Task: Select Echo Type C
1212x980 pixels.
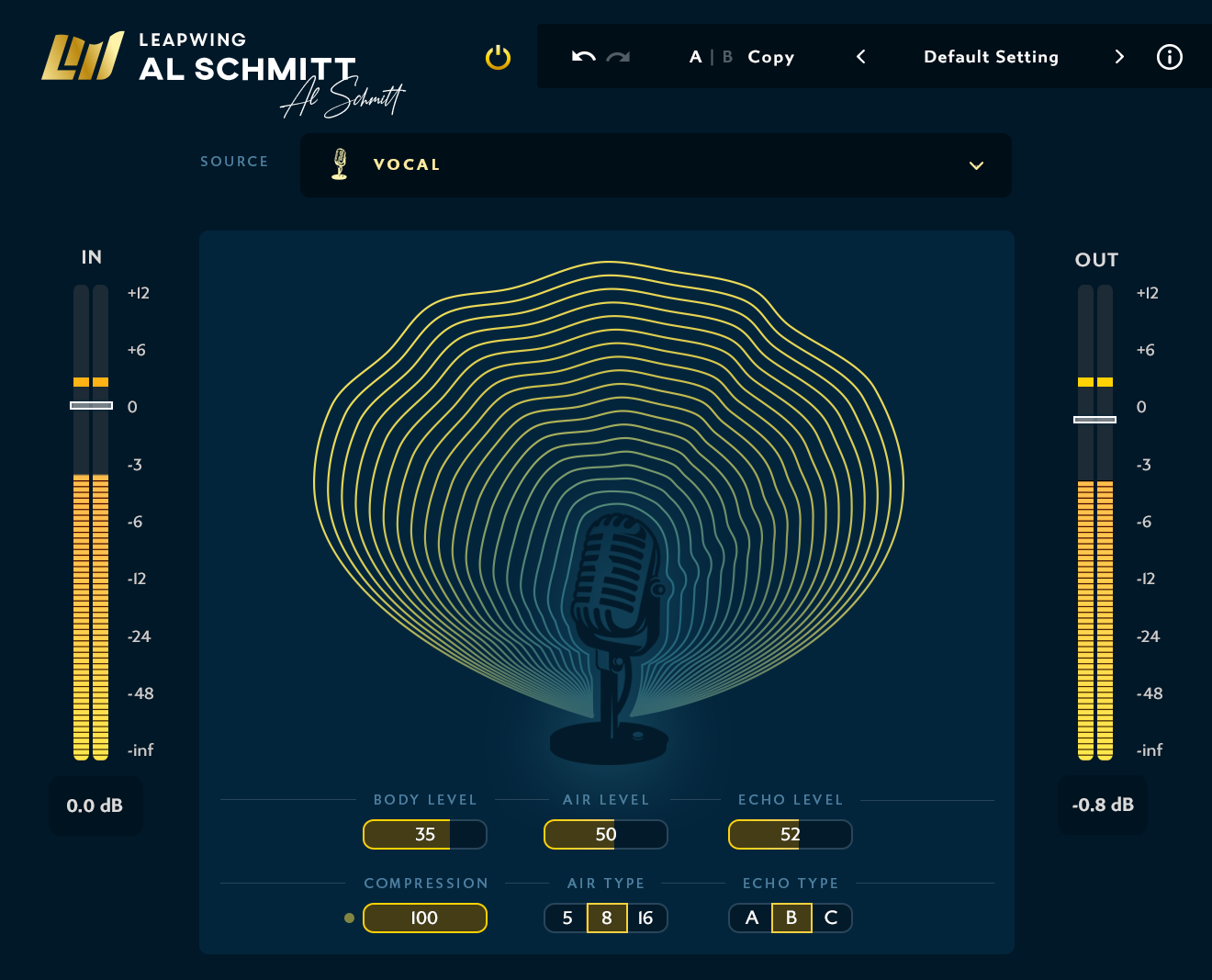Action: tap(831, 918)
